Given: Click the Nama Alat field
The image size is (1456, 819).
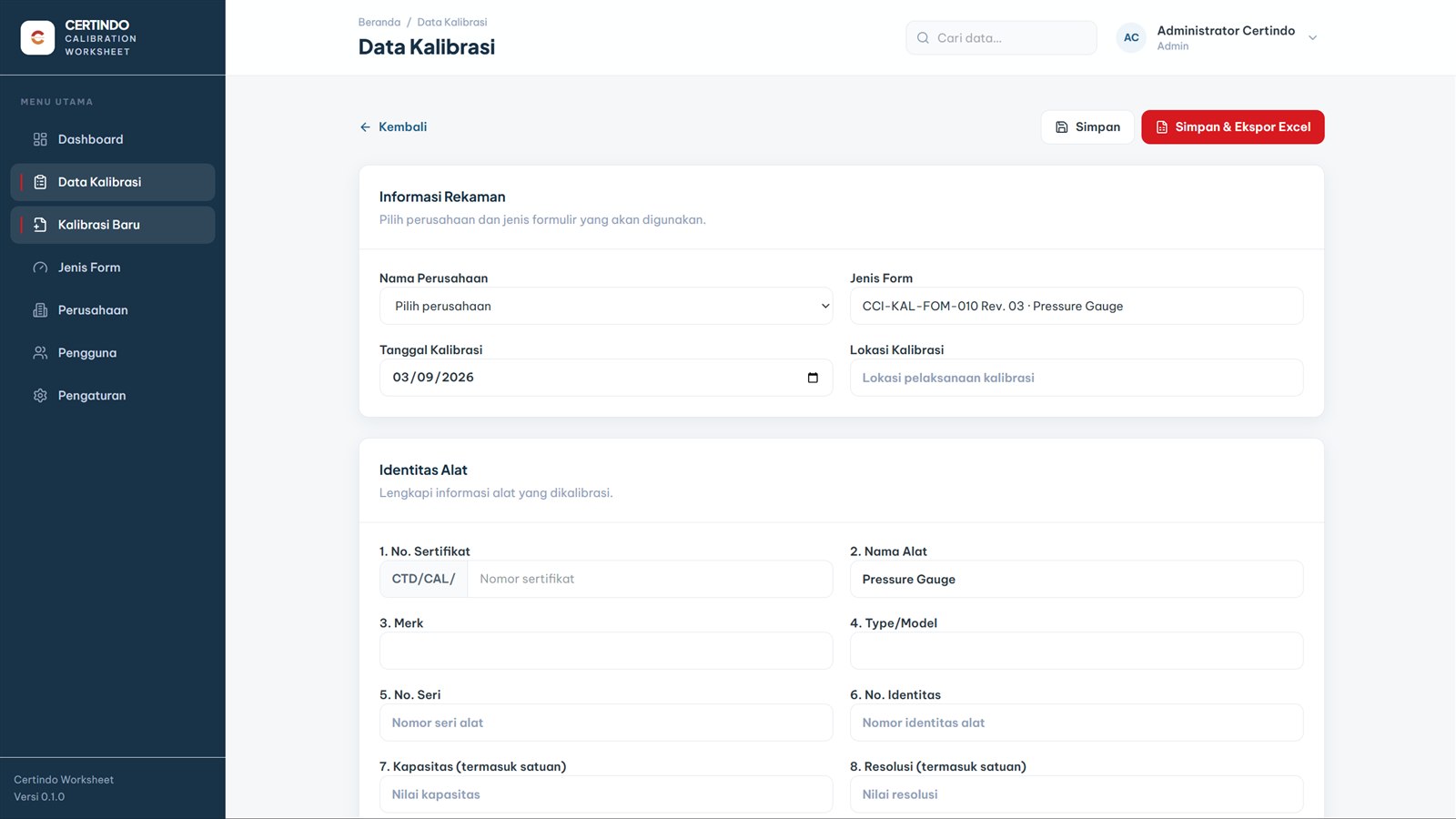Looking at the screenshot, I should 1077,579.
